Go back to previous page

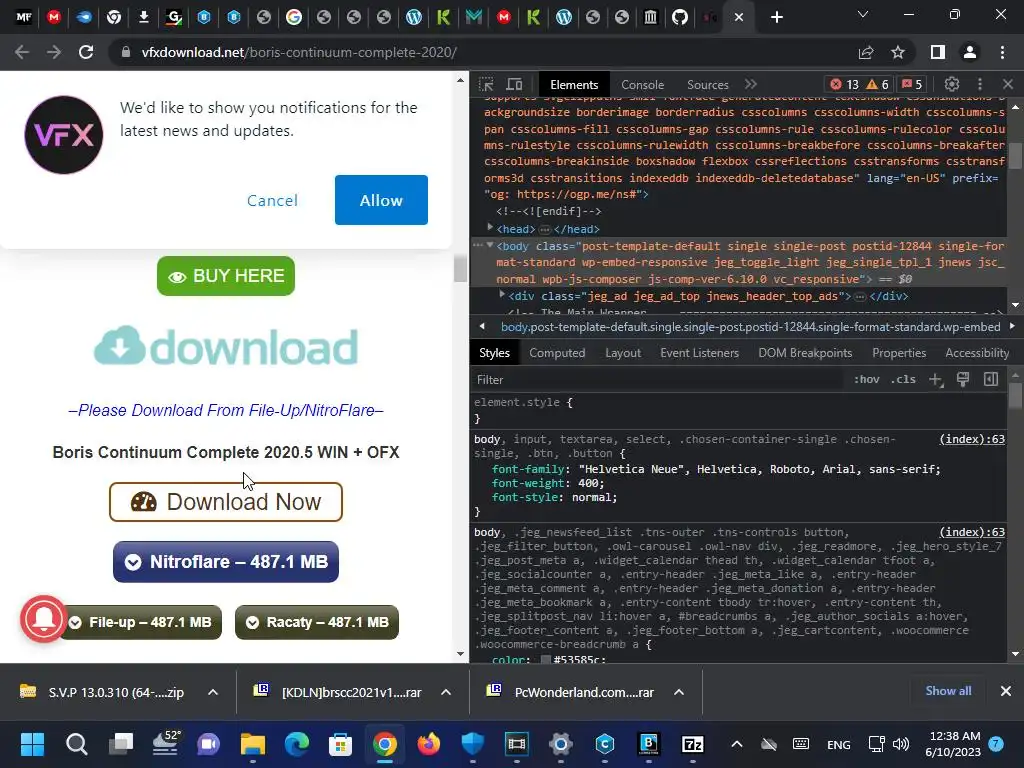coord(22,52)
